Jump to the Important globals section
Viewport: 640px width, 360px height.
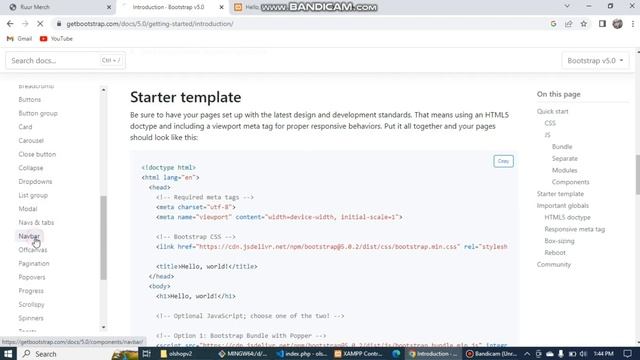coord(563,206)
